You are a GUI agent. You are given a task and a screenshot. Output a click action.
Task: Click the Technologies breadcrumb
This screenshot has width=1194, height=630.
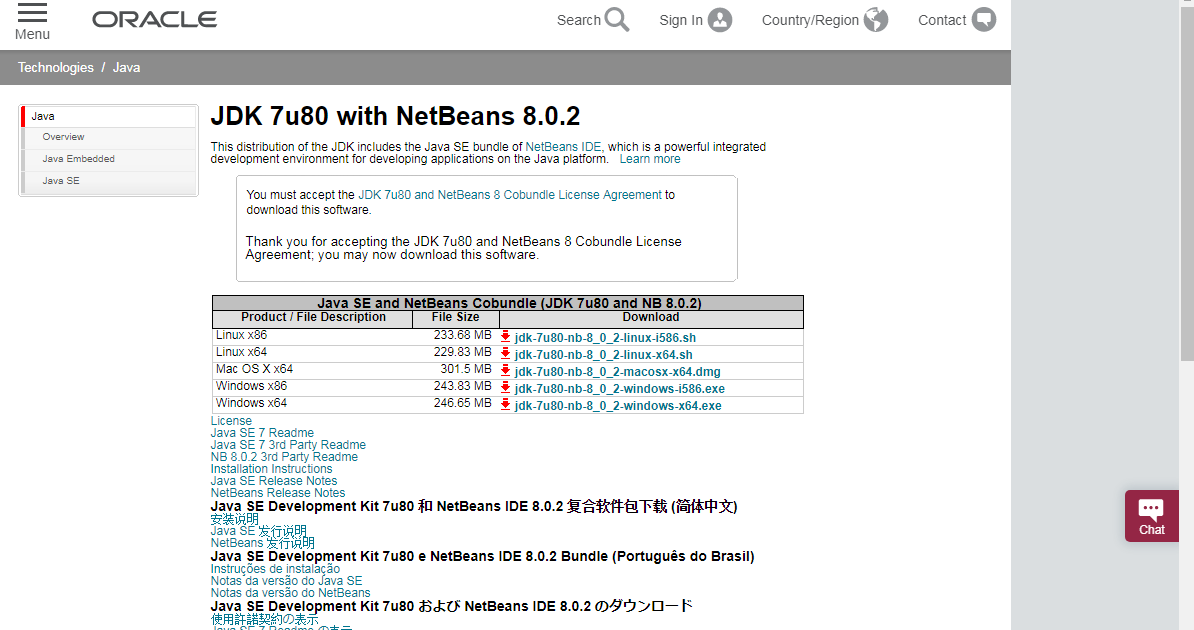point(56,68)
